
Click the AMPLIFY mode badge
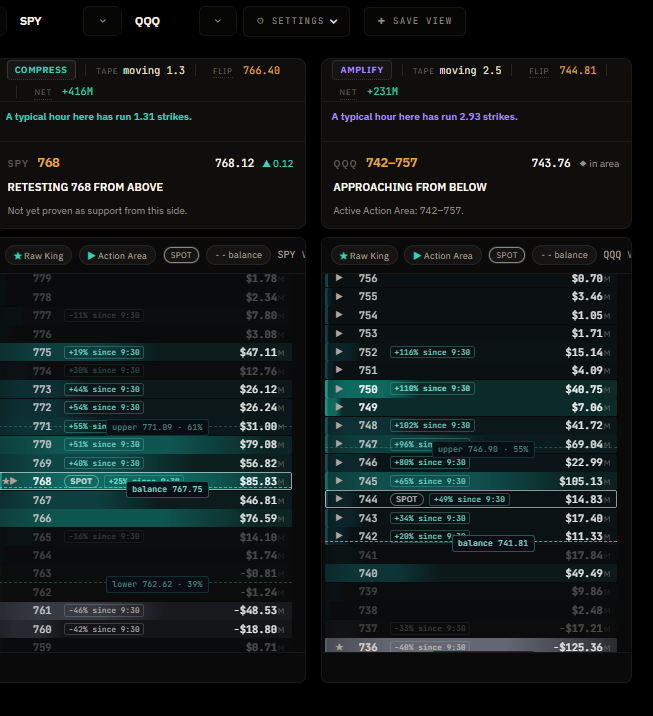(x=362, y=70)
